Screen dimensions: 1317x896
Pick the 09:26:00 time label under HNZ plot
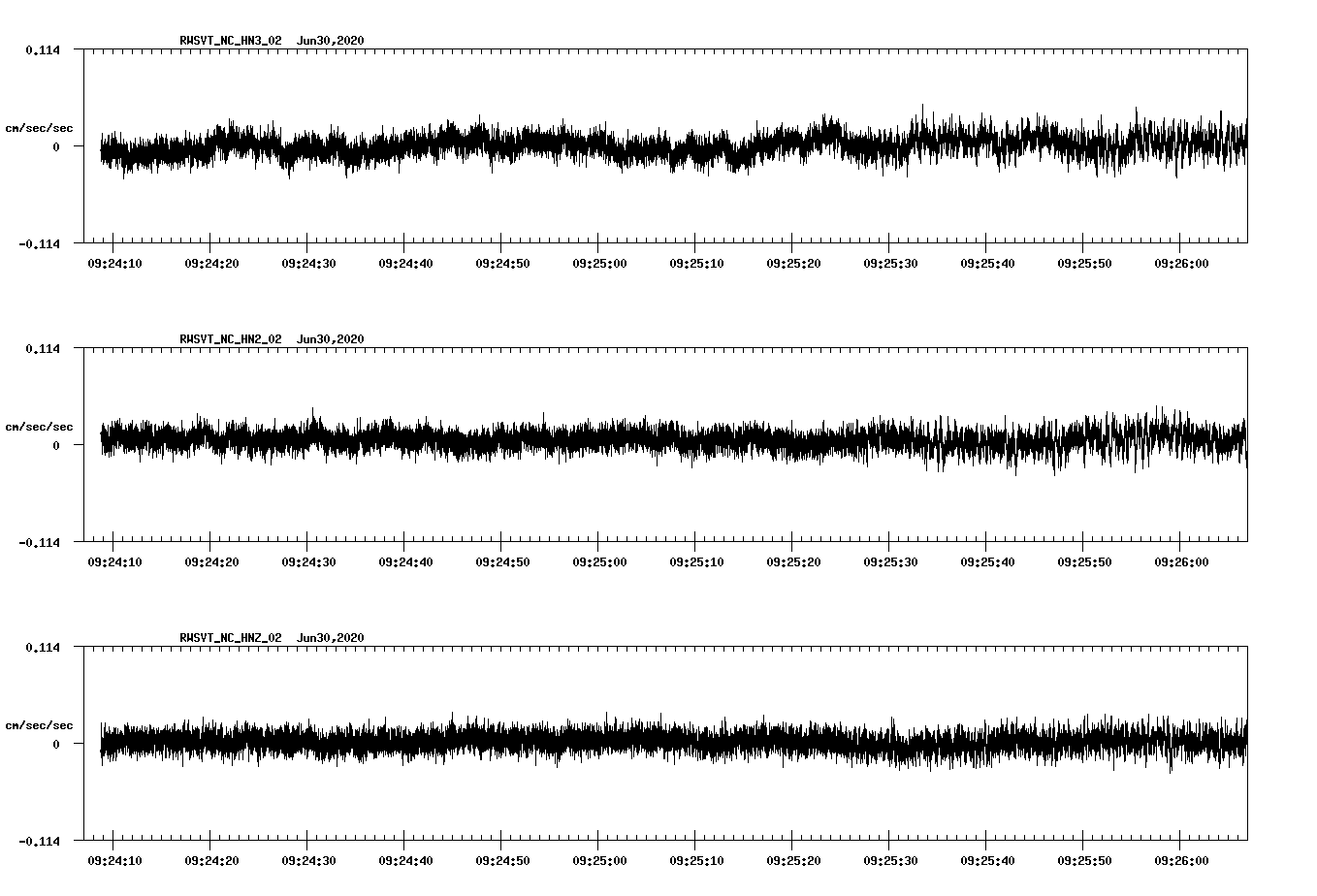tap(1181, 860)
